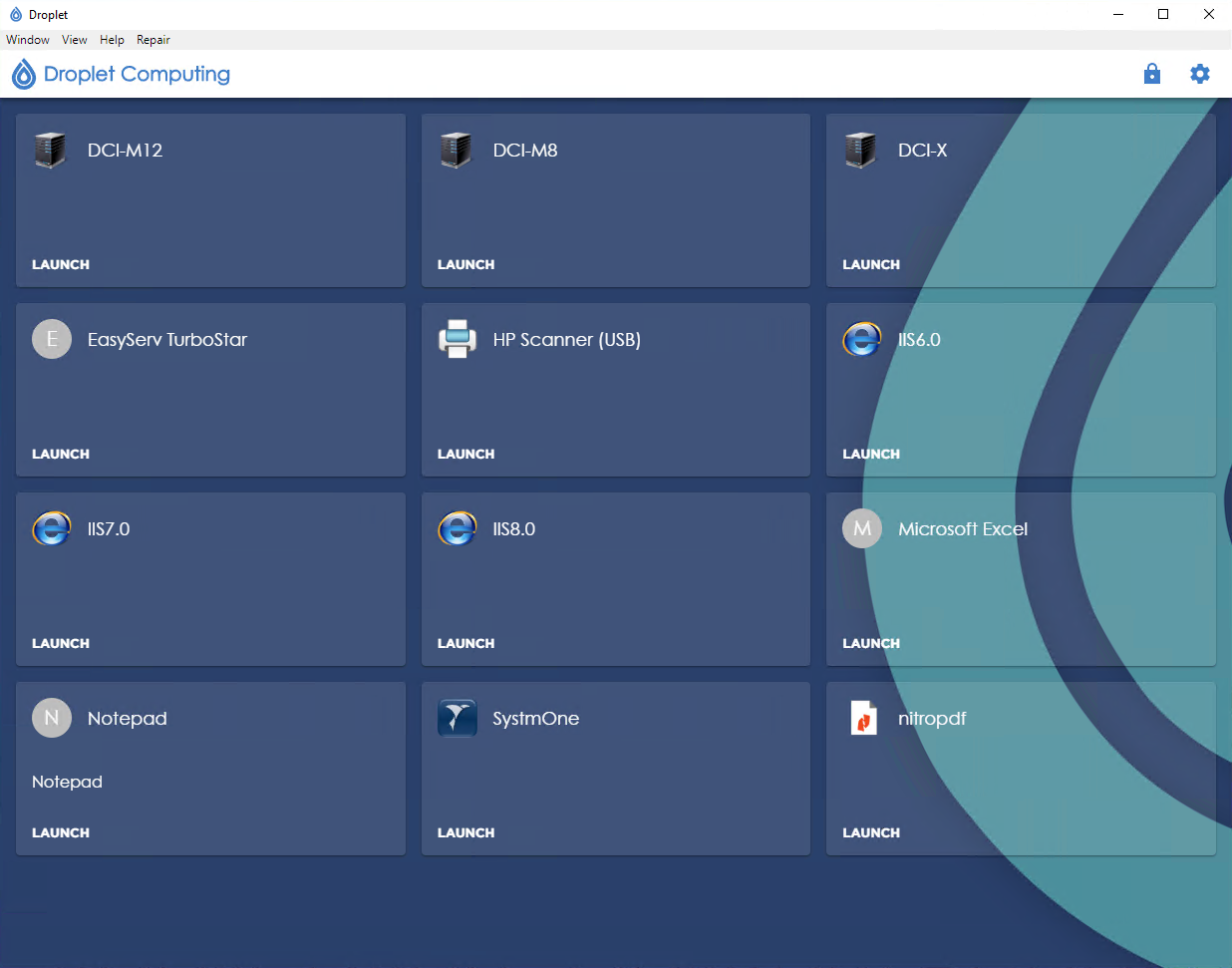Launch Notepad

[x=61, y=832]
